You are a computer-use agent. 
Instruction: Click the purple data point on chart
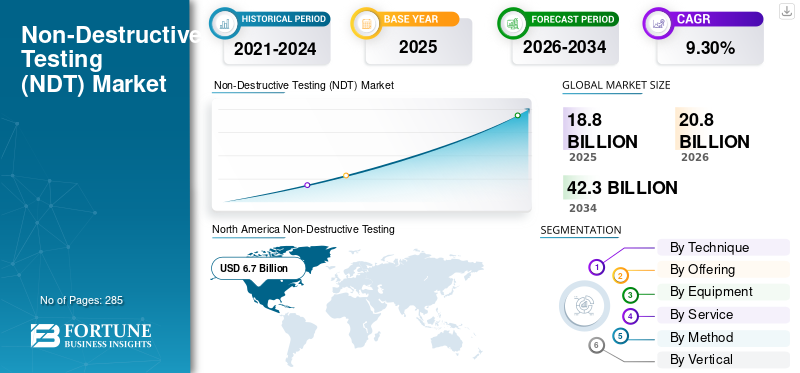307,185
